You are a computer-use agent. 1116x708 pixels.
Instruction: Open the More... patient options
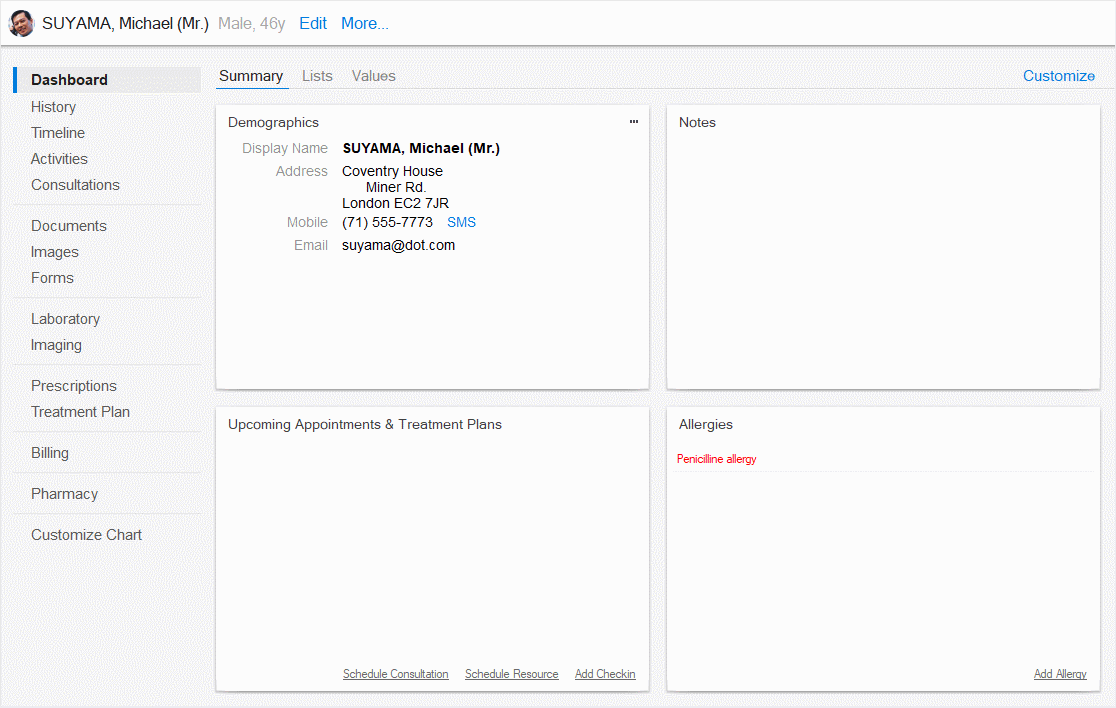click(x=364, y=24)
